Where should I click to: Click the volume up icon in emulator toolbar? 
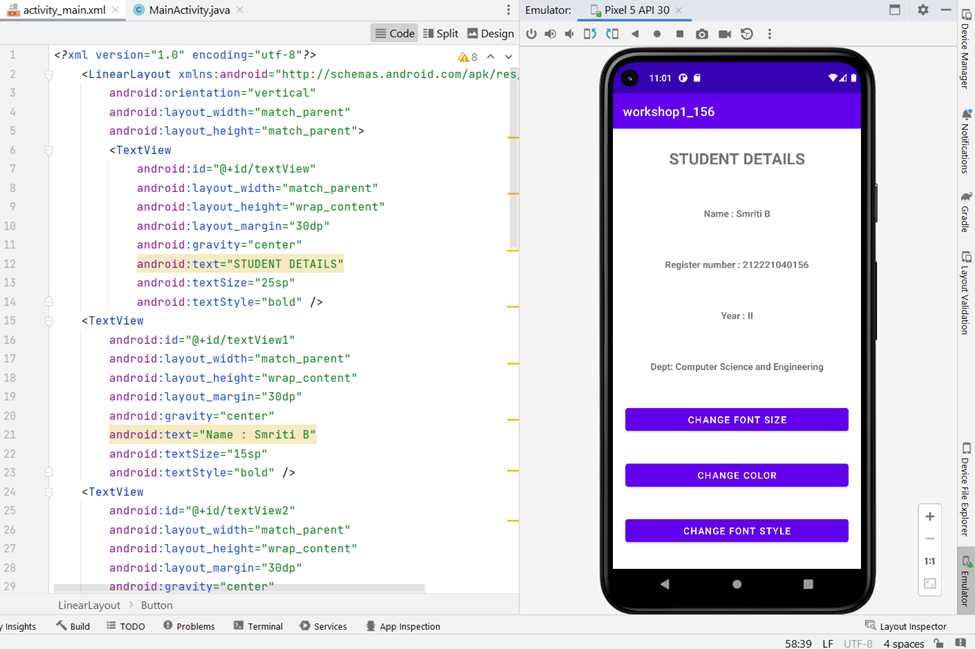[550, 33]
